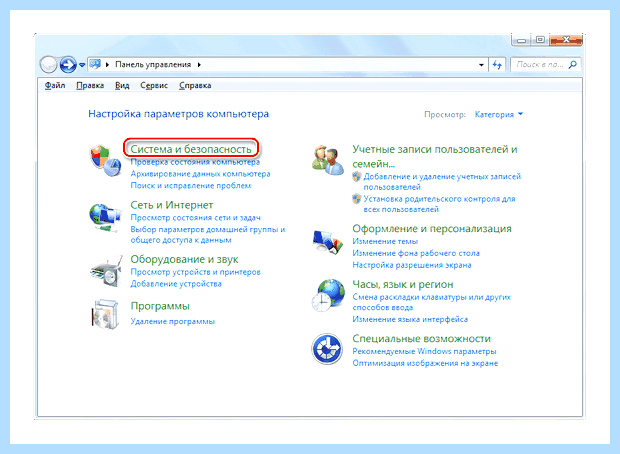Click Настройка разрешения экрана link
The width and height of the screenshot is (620, 454).
[x=412, y=265]
